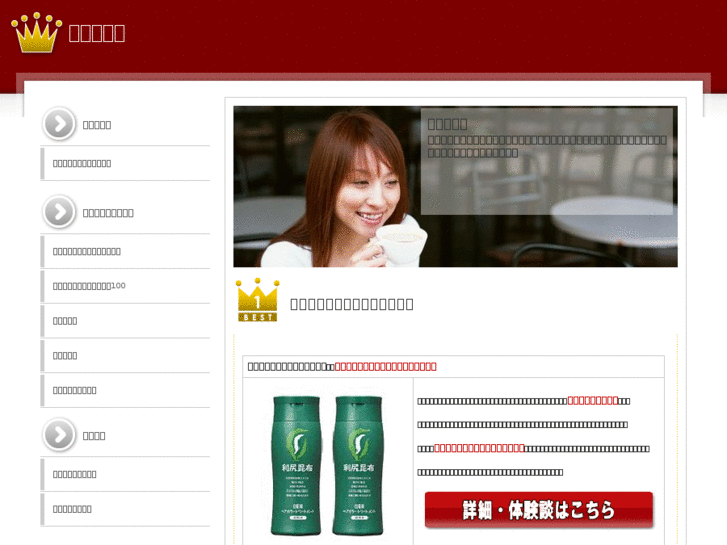Screen dimensions: 727x545
Task: Click the red 詳細・体験談はこちら button
Action: [x=539, y=510]
